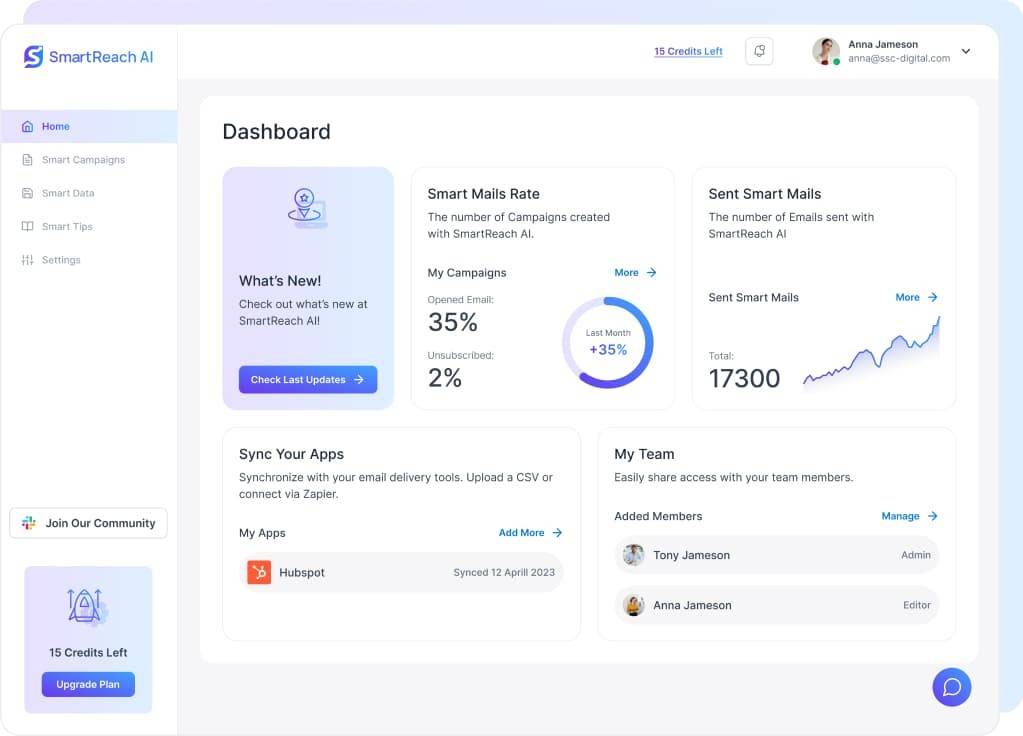Open the chat support bubble
1023x736 pixels.
click(951, 687)
